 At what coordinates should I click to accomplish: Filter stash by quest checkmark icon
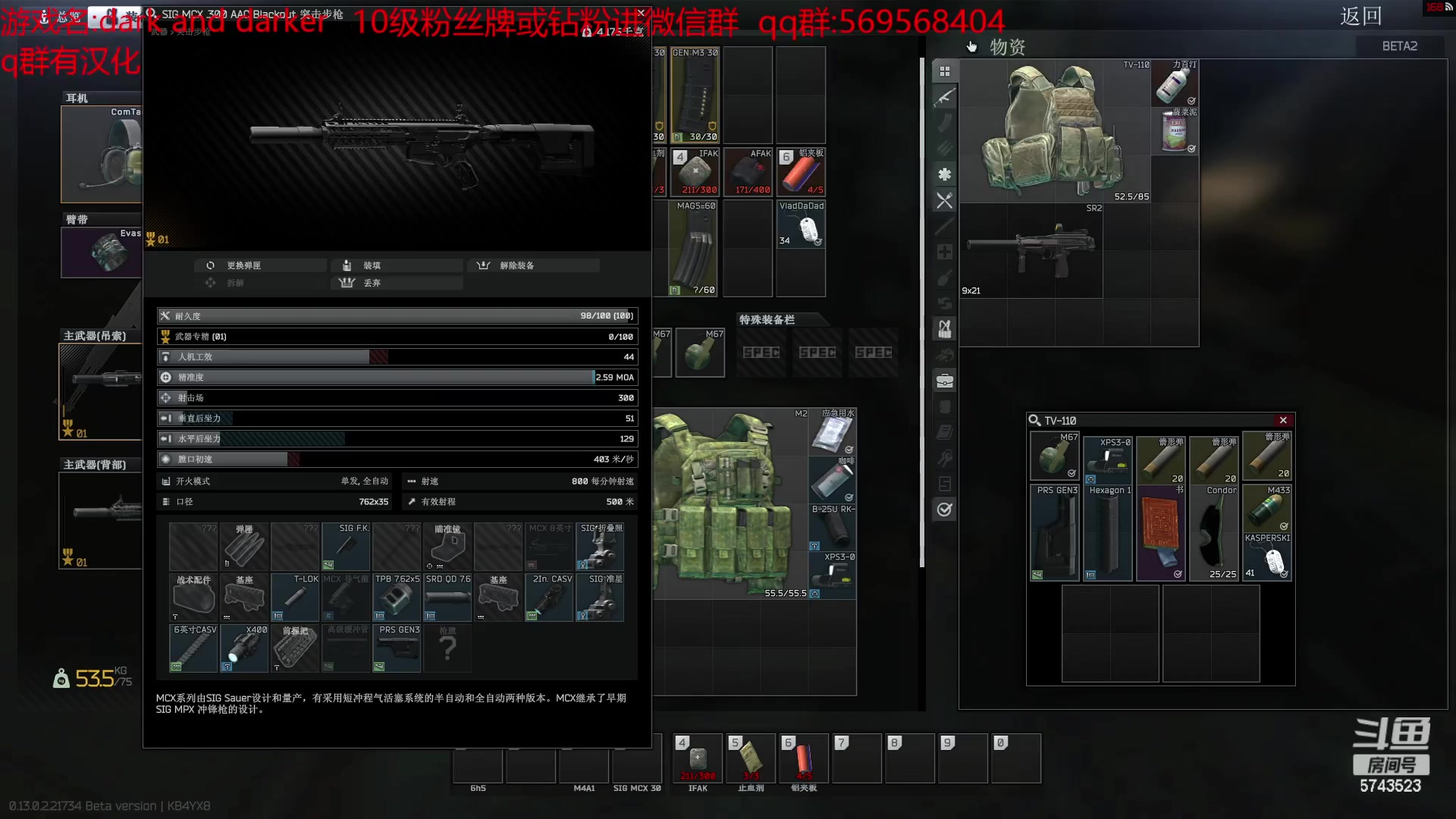coord(944,510)
